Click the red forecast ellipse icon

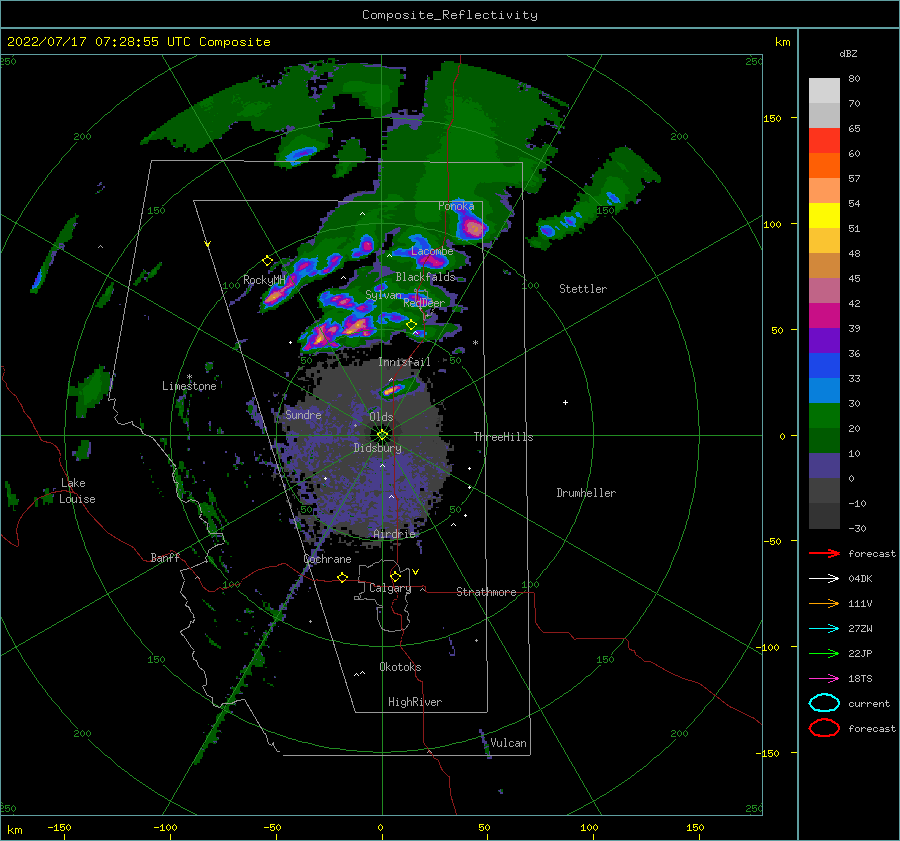824,728
